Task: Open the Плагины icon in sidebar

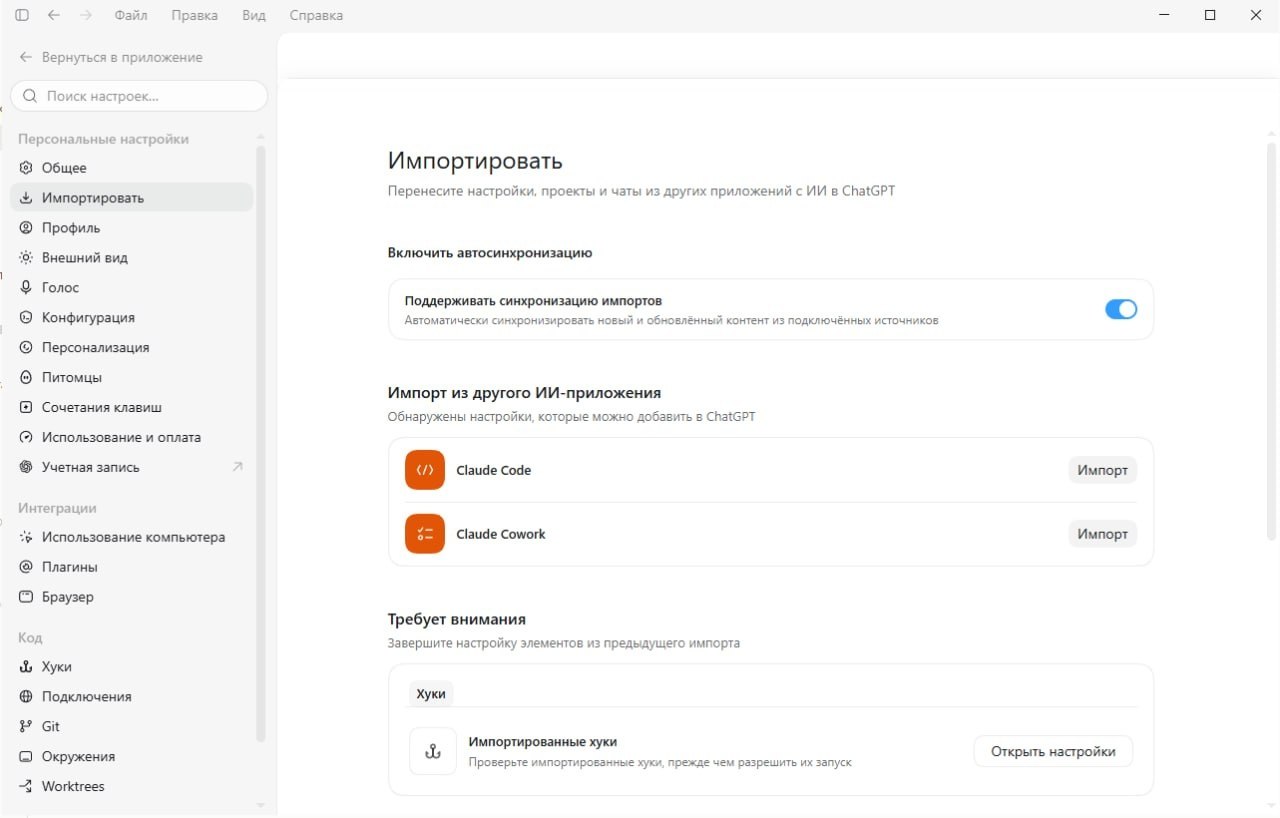Action: [x=26, y=567]
